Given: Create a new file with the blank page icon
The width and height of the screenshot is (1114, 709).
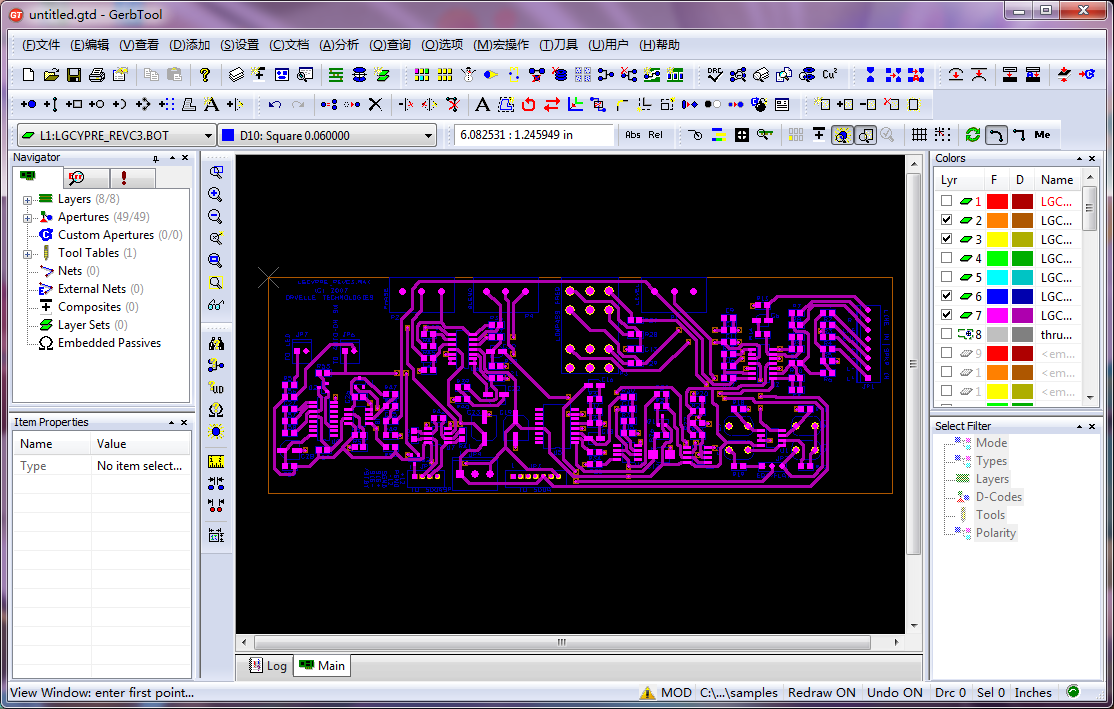Looking at the screenshot, I should pyautogui.click(x=28, y=75).
